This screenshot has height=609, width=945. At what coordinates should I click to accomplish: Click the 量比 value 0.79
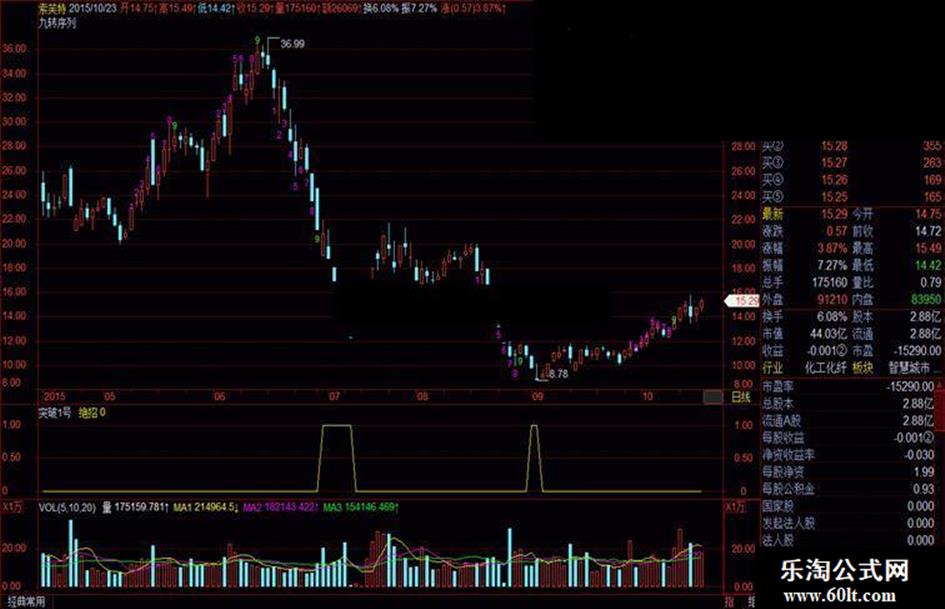pyautogui.click(x=931, y=282)
